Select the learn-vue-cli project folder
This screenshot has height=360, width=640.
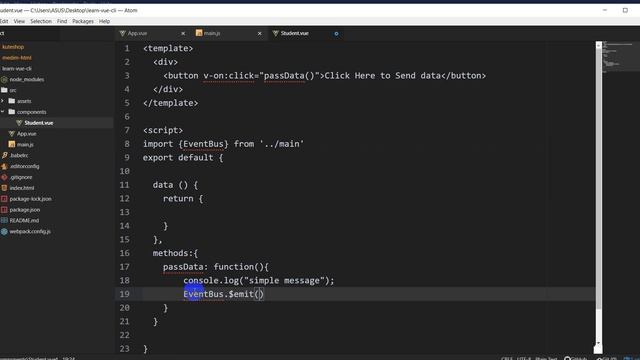(17, 69)
